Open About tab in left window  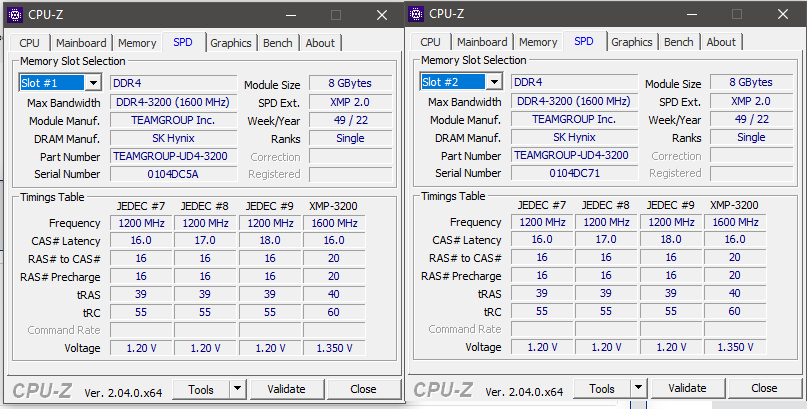(320, 43)
